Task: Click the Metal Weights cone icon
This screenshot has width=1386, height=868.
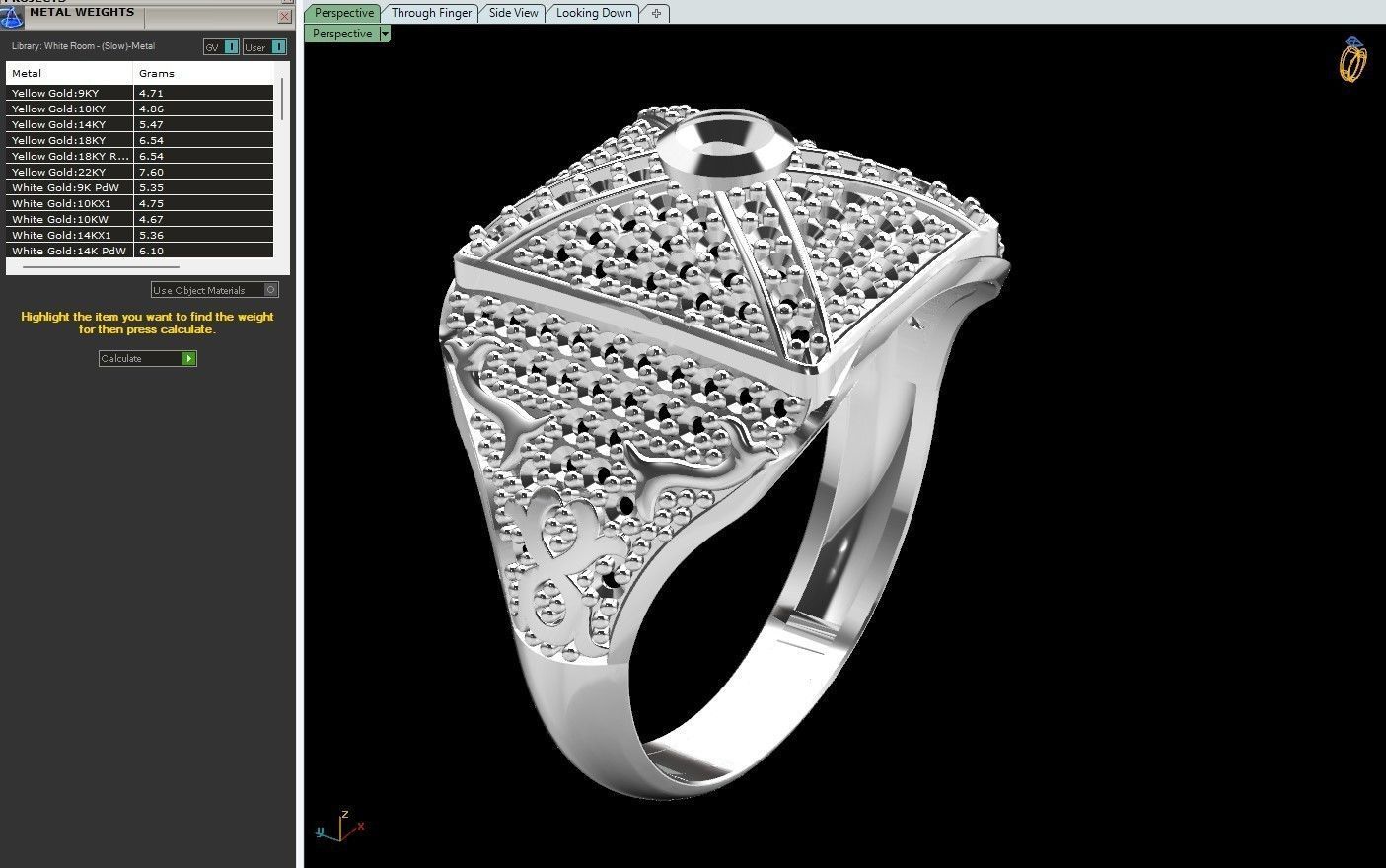Action: tap(11, 17)
